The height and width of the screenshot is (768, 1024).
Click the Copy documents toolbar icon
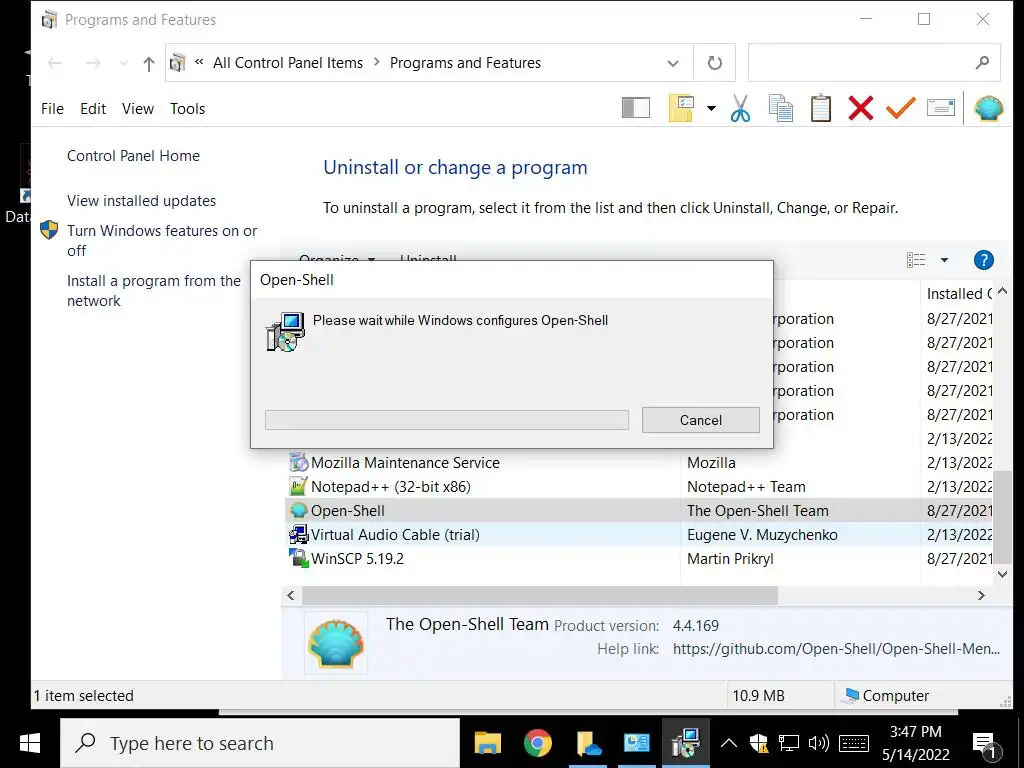[x=781, y=108]
